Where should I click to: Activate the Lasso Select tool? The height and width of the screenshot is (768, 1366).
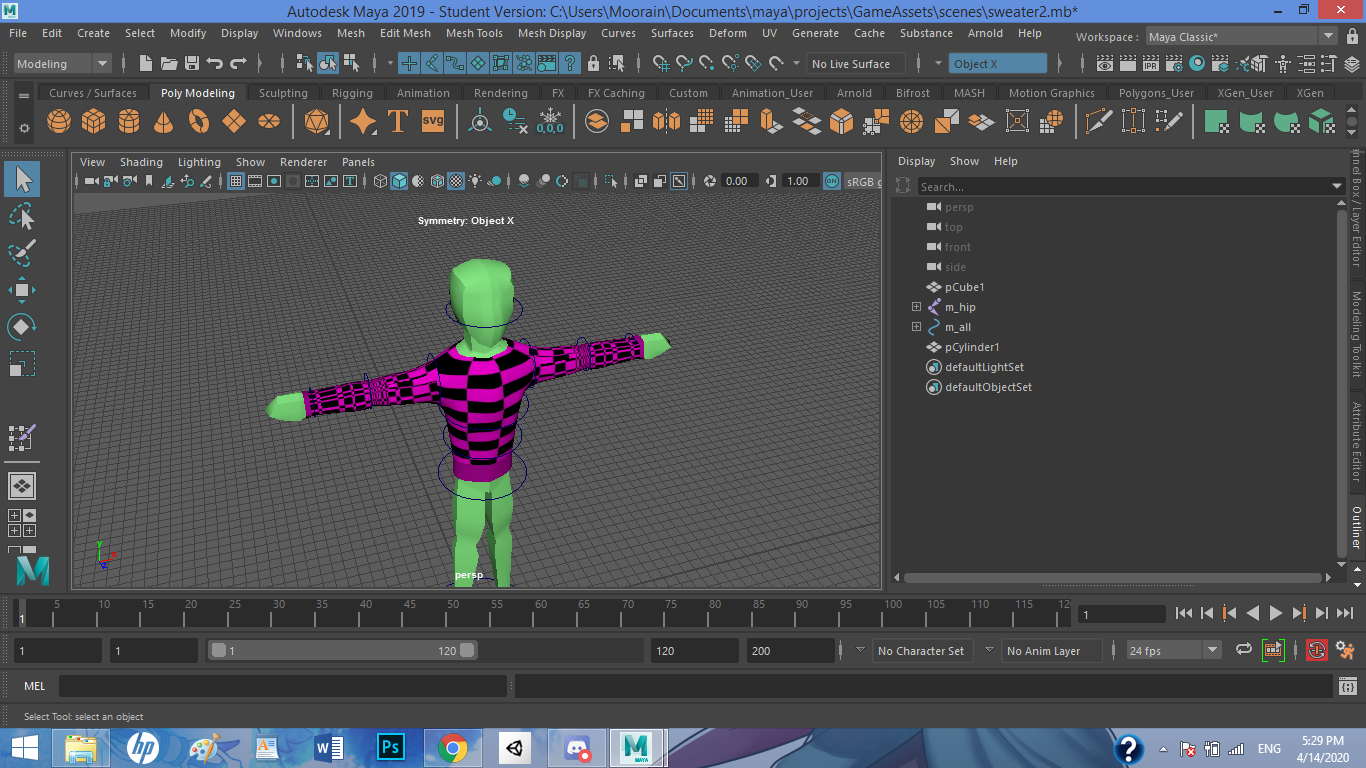point(22,215)
